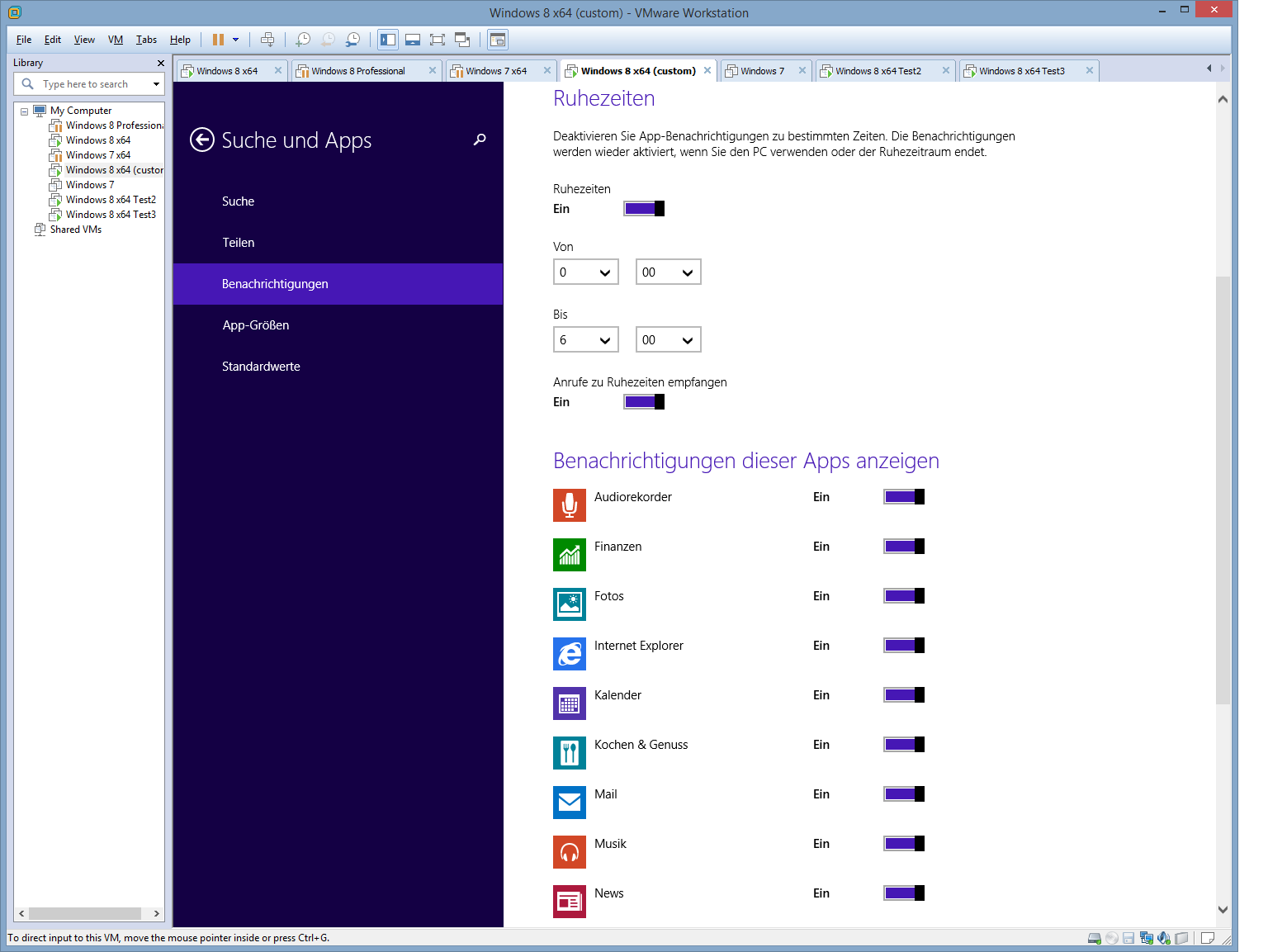Toggle the News notifications switch
The height and width of the screenshot is (952, 1268).
[x=904, y=893]
